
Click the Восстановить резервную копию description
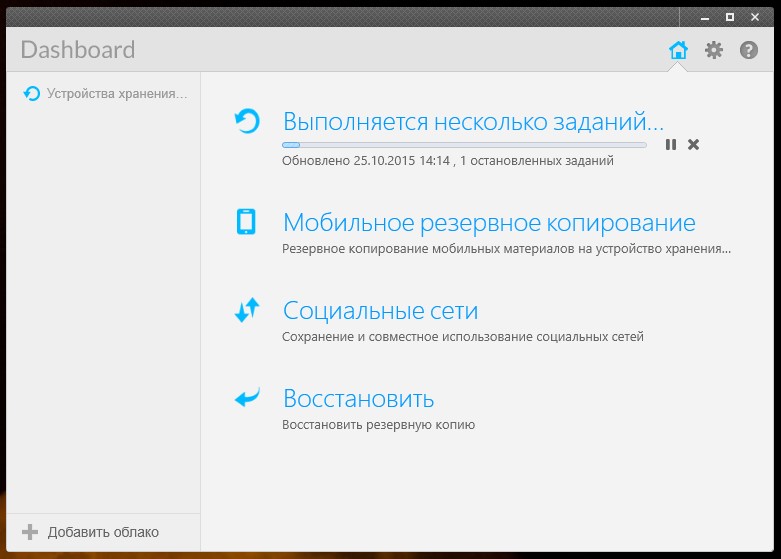(379, 425)
